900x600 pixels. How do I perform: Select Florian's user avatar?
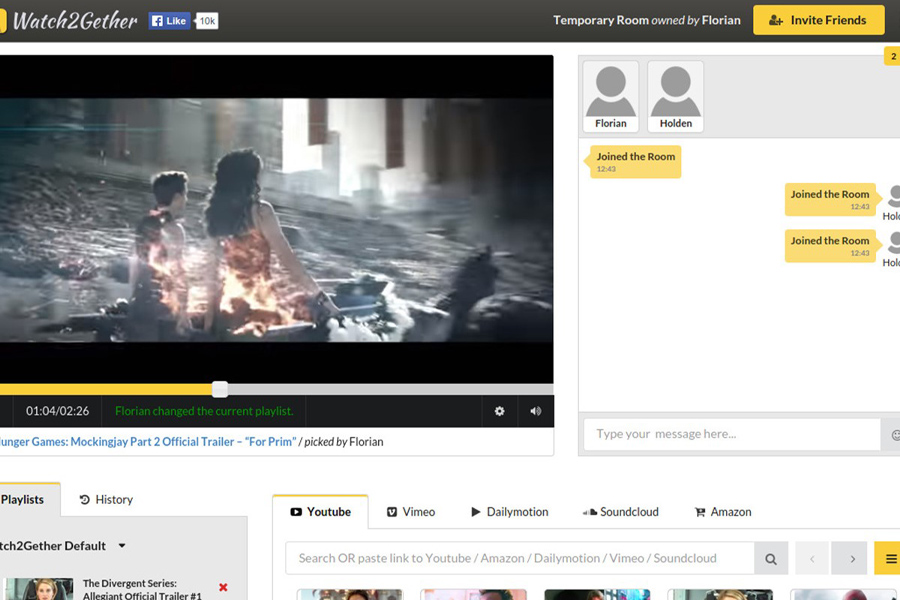click(x=611, y=96)
